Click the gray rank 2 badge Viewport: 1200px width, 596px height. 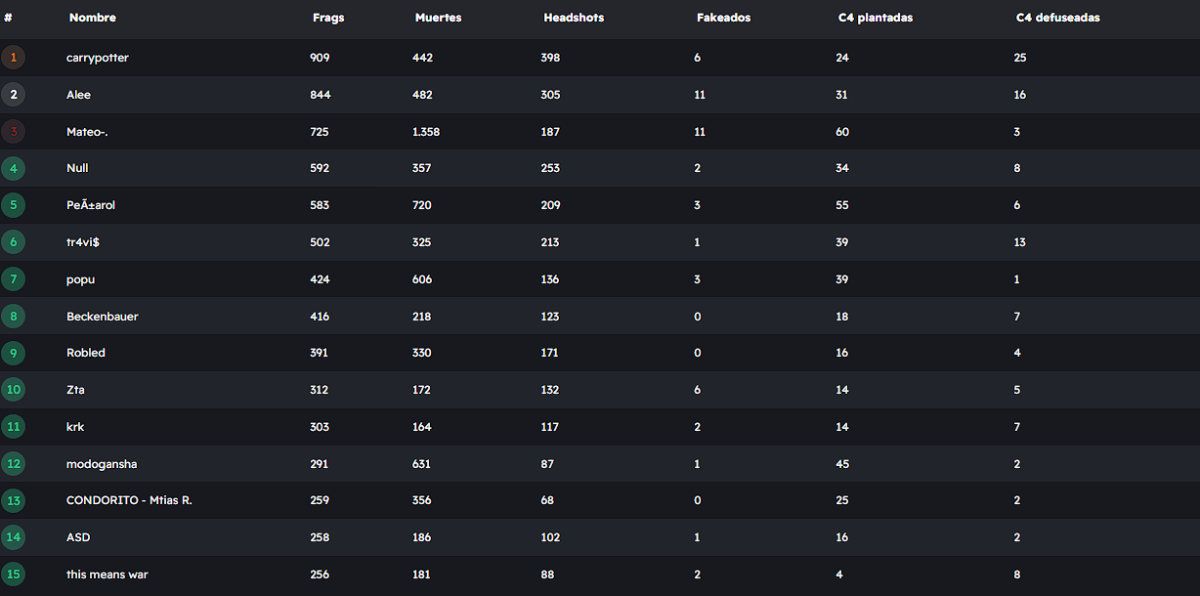pos(13,95)
